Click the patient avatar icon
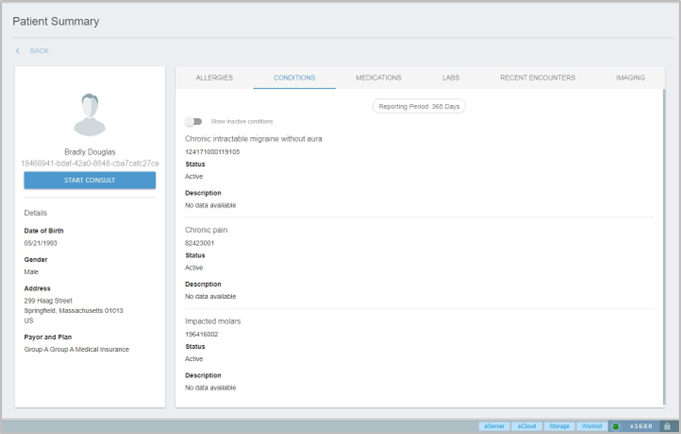Viewport: 681px width, 434px height. (90, 114)
